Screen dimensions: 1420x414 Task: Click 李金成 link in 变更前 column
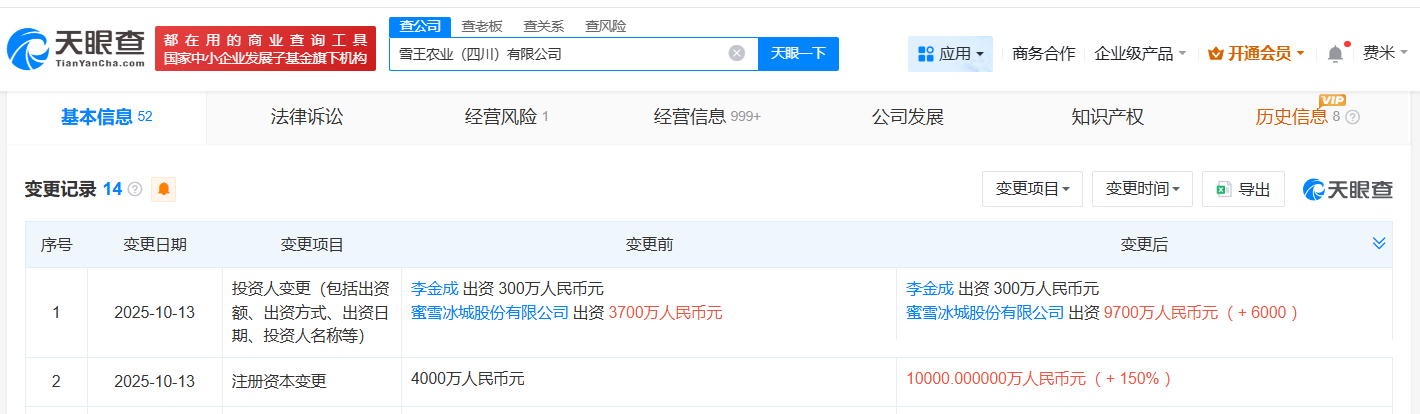point(434,288)
